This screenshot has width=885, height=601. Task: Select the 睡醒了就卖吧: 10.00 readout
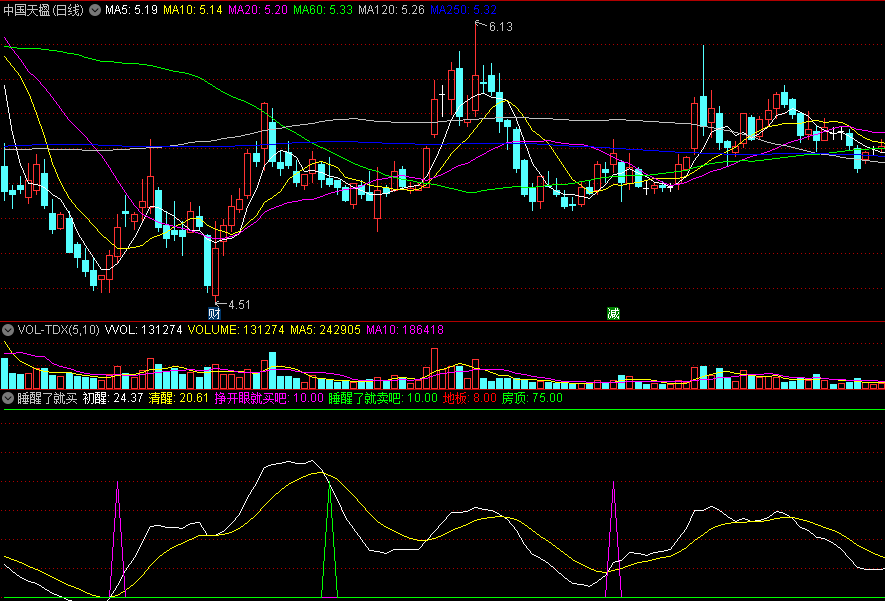383,398
